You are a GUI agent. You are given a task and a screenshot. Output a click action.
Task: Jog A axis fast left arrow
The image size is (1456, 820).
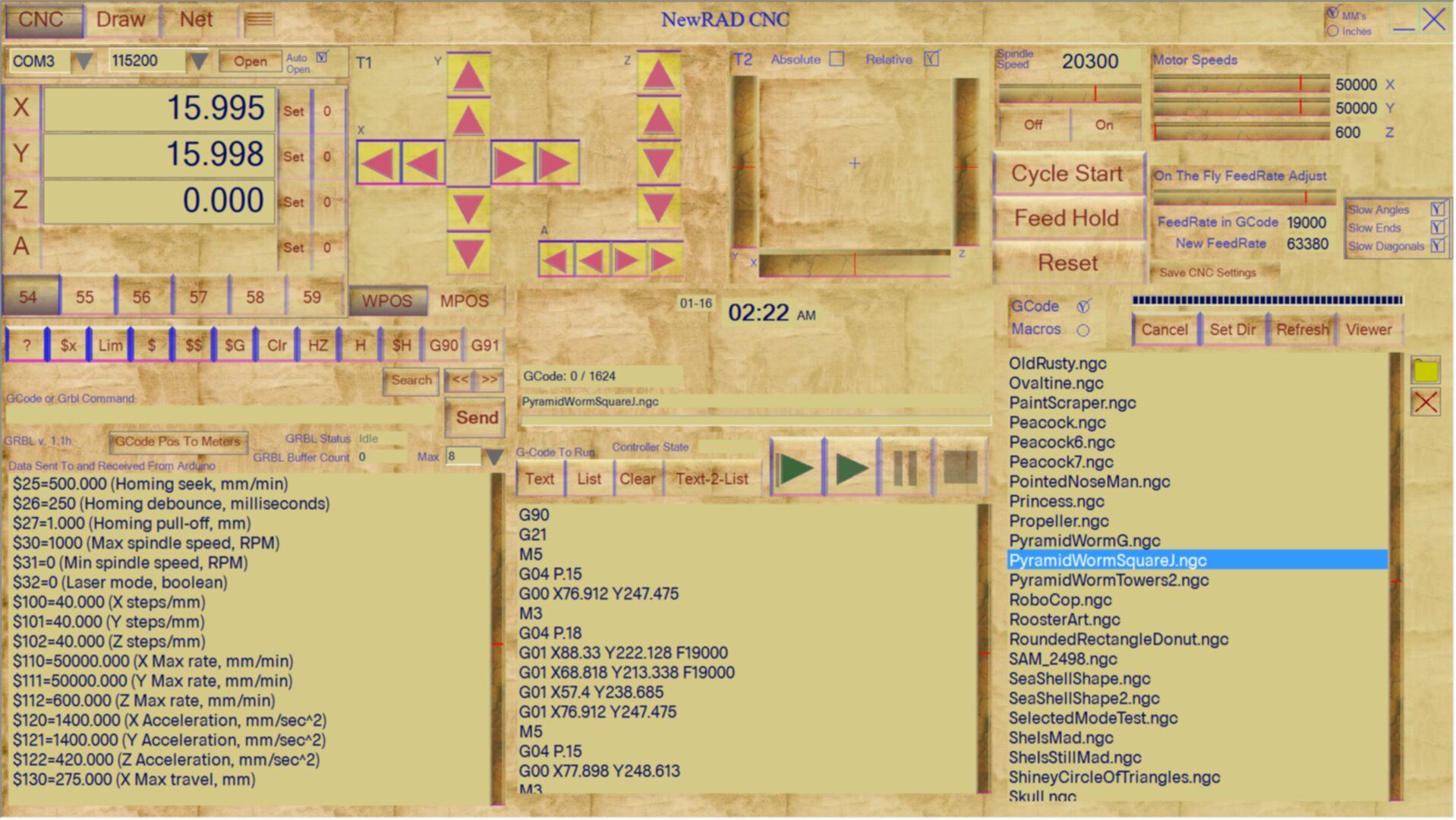pyautogui.click(x=556, y=260)
